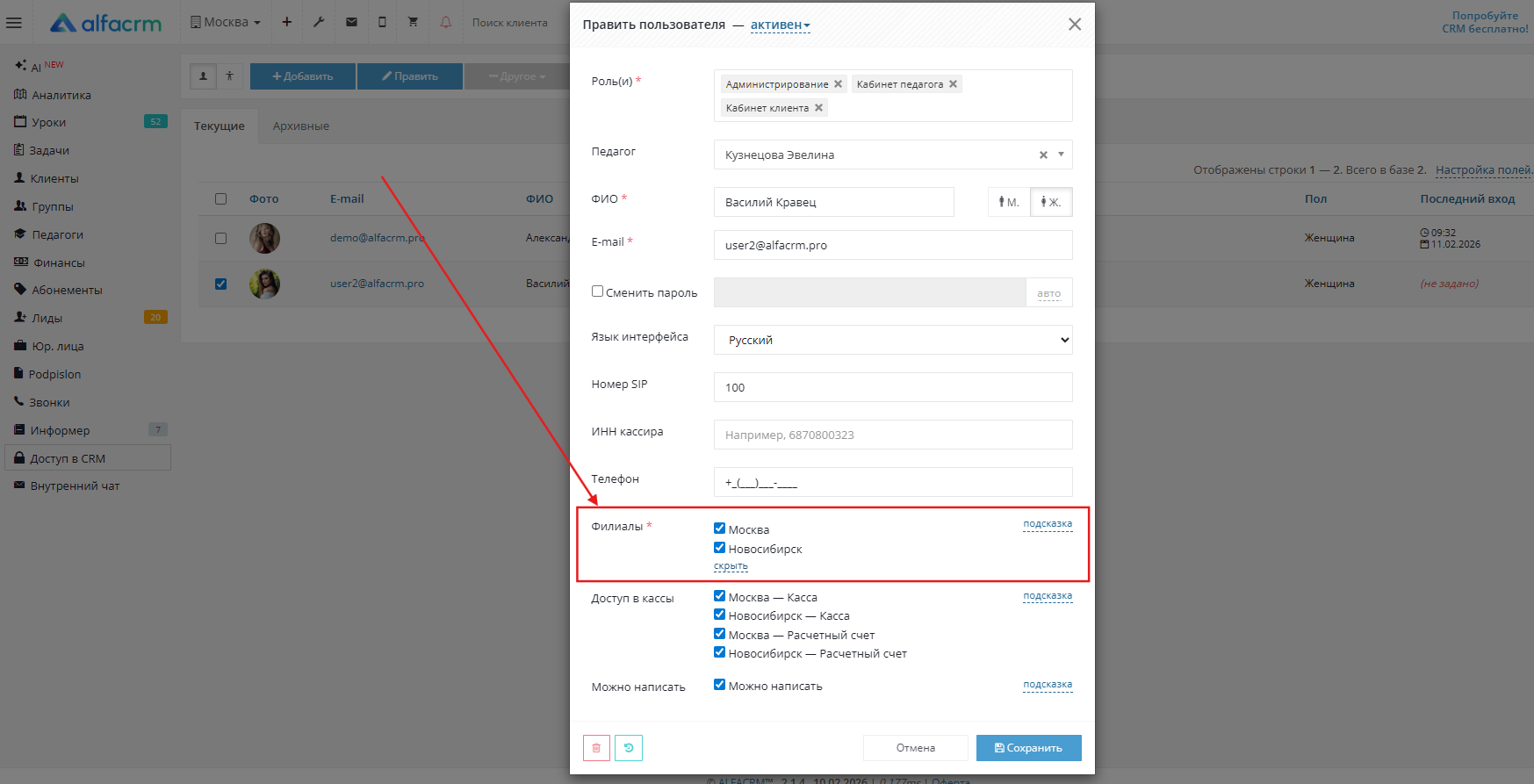Enable the Сменить пароль checkbox

click(597, 291)
